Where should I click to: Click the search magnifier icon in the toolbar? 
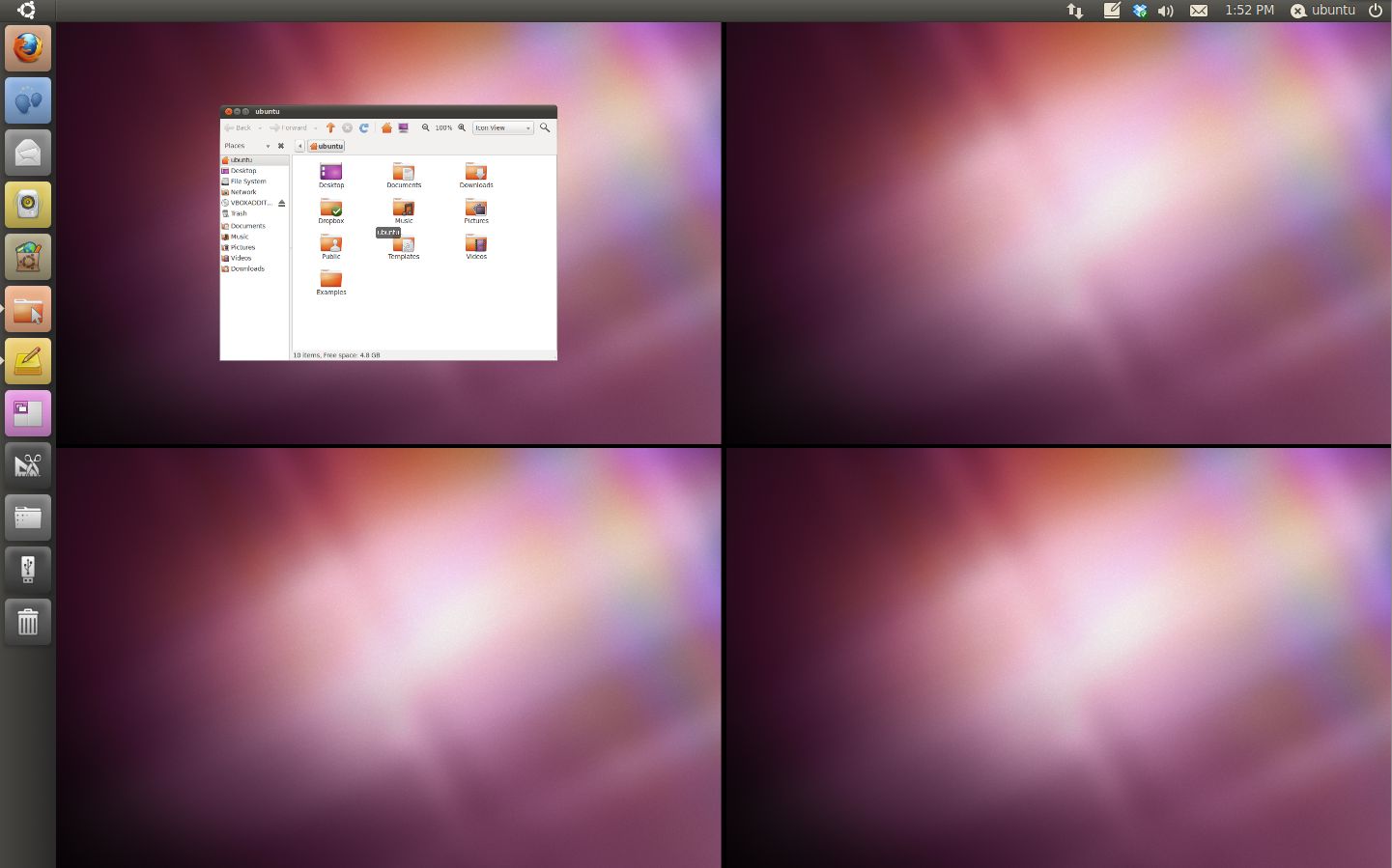[x=545, y=127]
